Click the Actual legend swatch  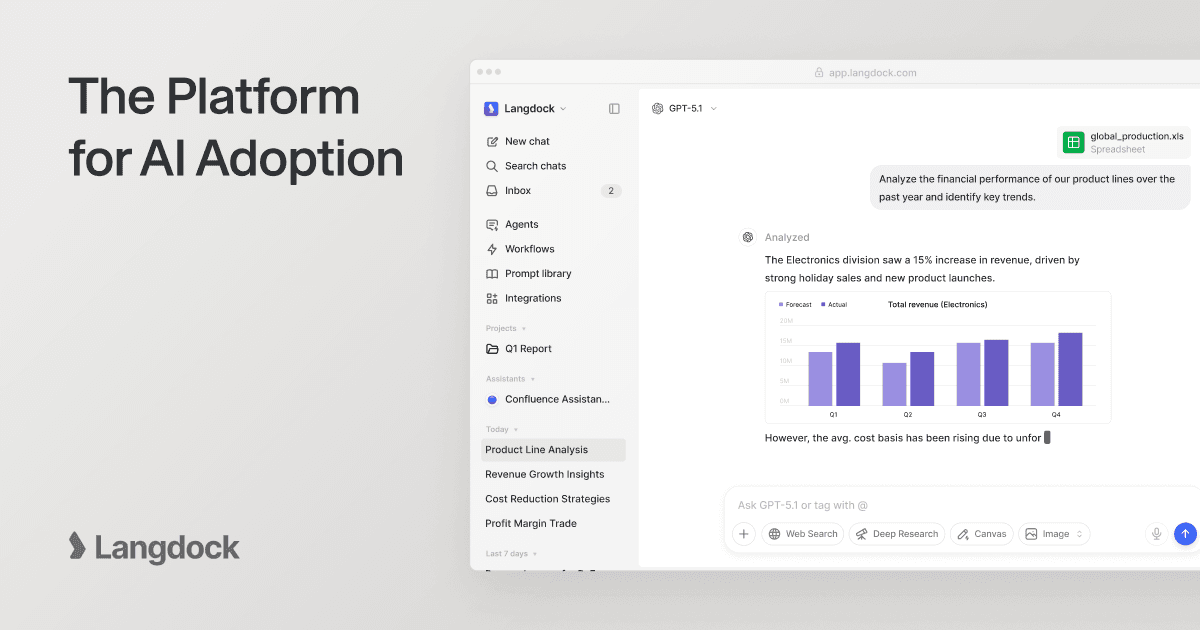823,304
